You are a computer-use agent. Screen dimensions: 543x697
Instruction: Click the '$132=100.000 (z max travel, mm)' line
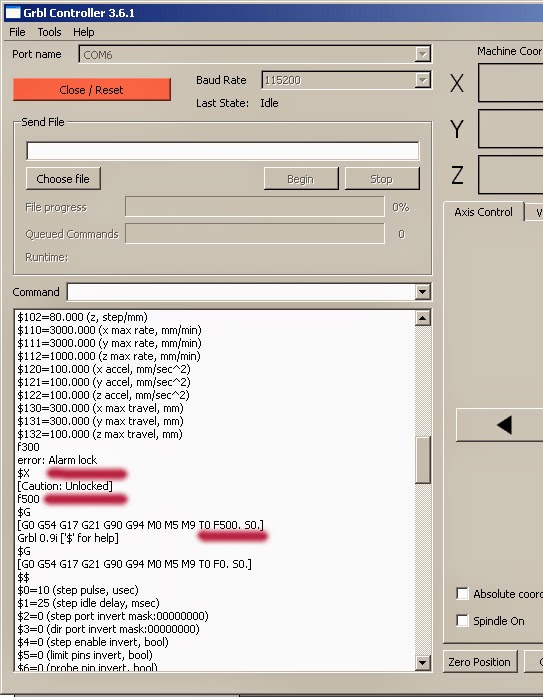pyautogui.click(x=100, y=434)
